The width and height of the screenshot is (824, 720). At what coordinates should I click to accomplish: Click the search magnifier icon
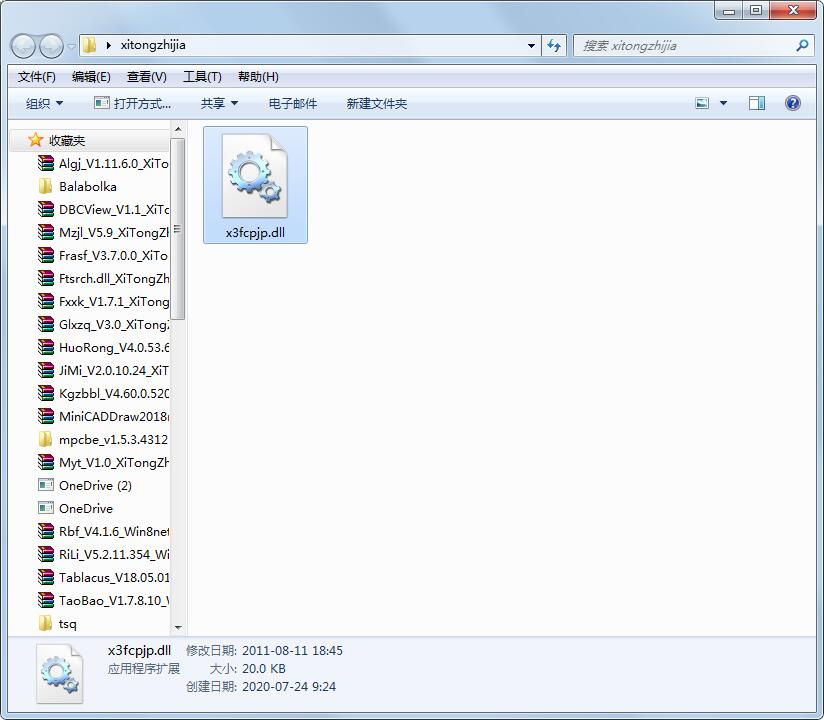click(x=800, y=45)
